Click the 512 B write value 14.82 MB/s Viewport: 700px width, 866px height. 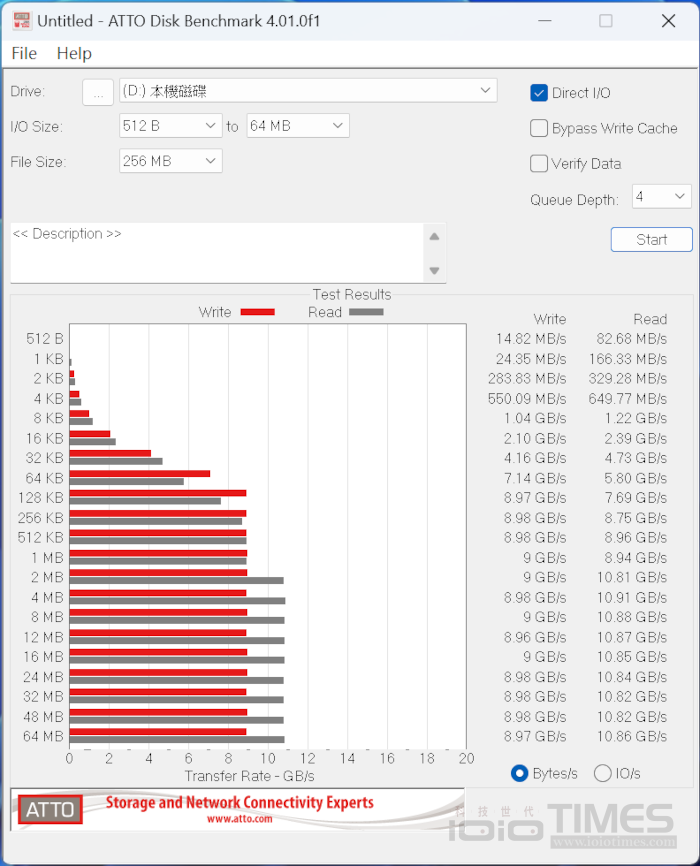coord(531,339)
